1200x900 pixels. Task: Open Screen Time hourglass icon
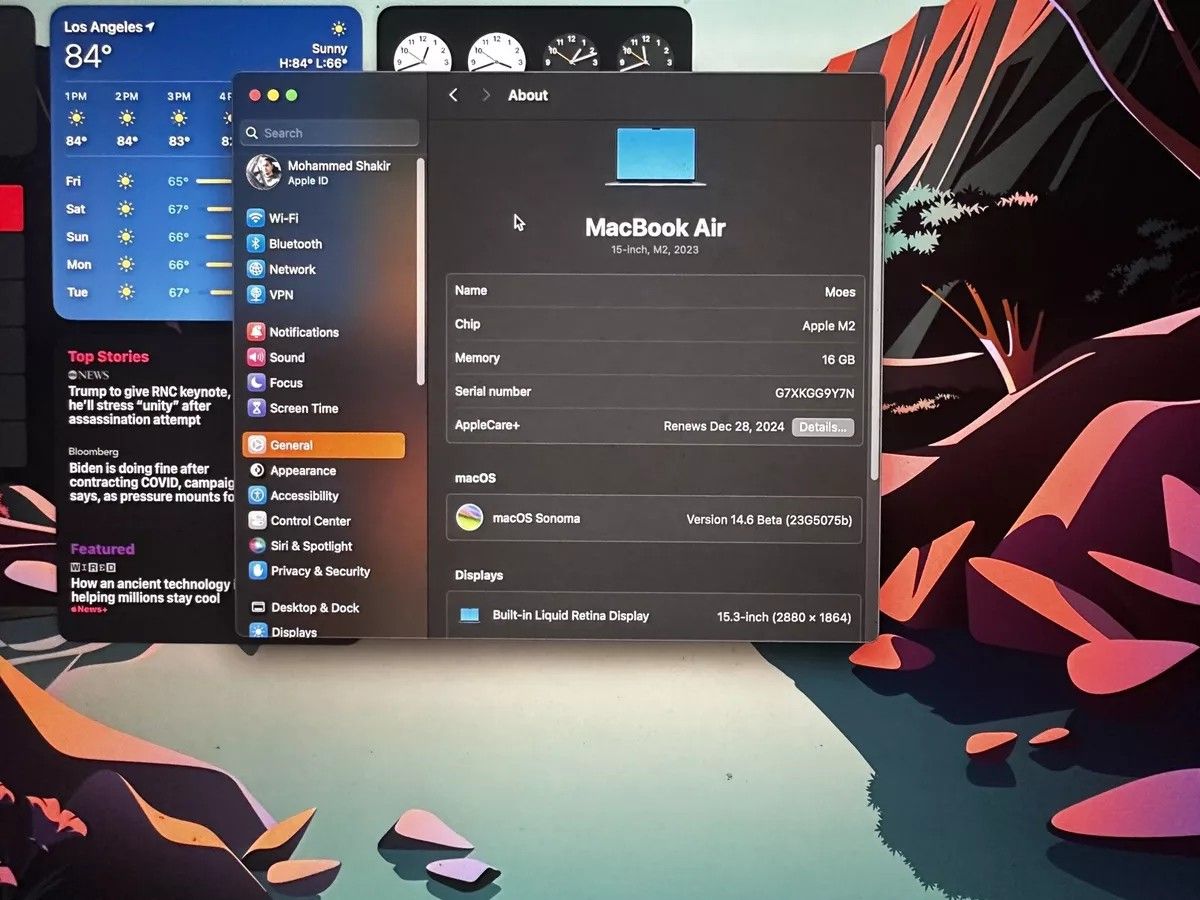point(256,408)
